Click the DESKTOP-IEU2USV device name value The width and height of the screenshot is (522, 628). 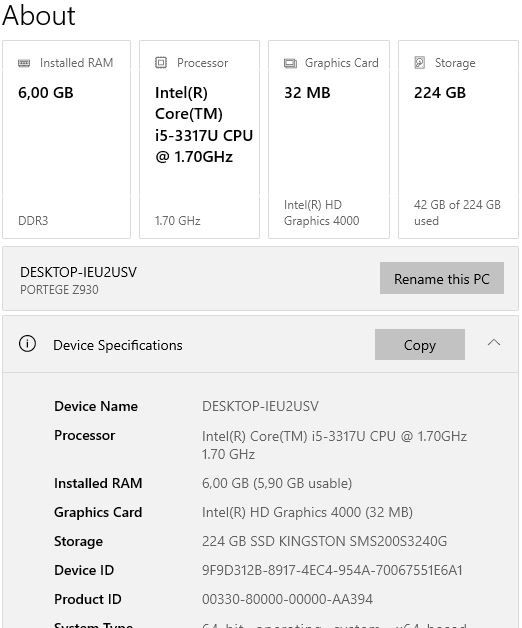tap(260, 406)
